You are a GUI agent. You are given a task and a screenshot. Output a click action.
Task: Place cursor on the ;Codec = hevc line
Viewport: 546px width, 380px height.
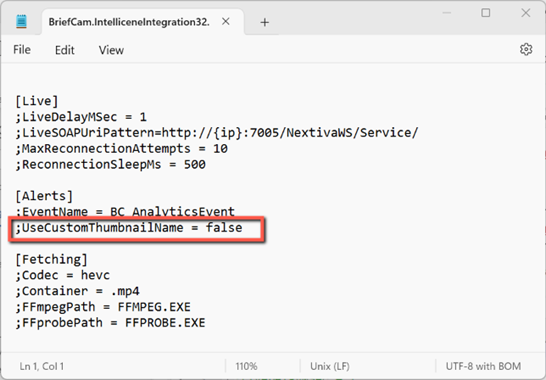(x=63, y=275)
